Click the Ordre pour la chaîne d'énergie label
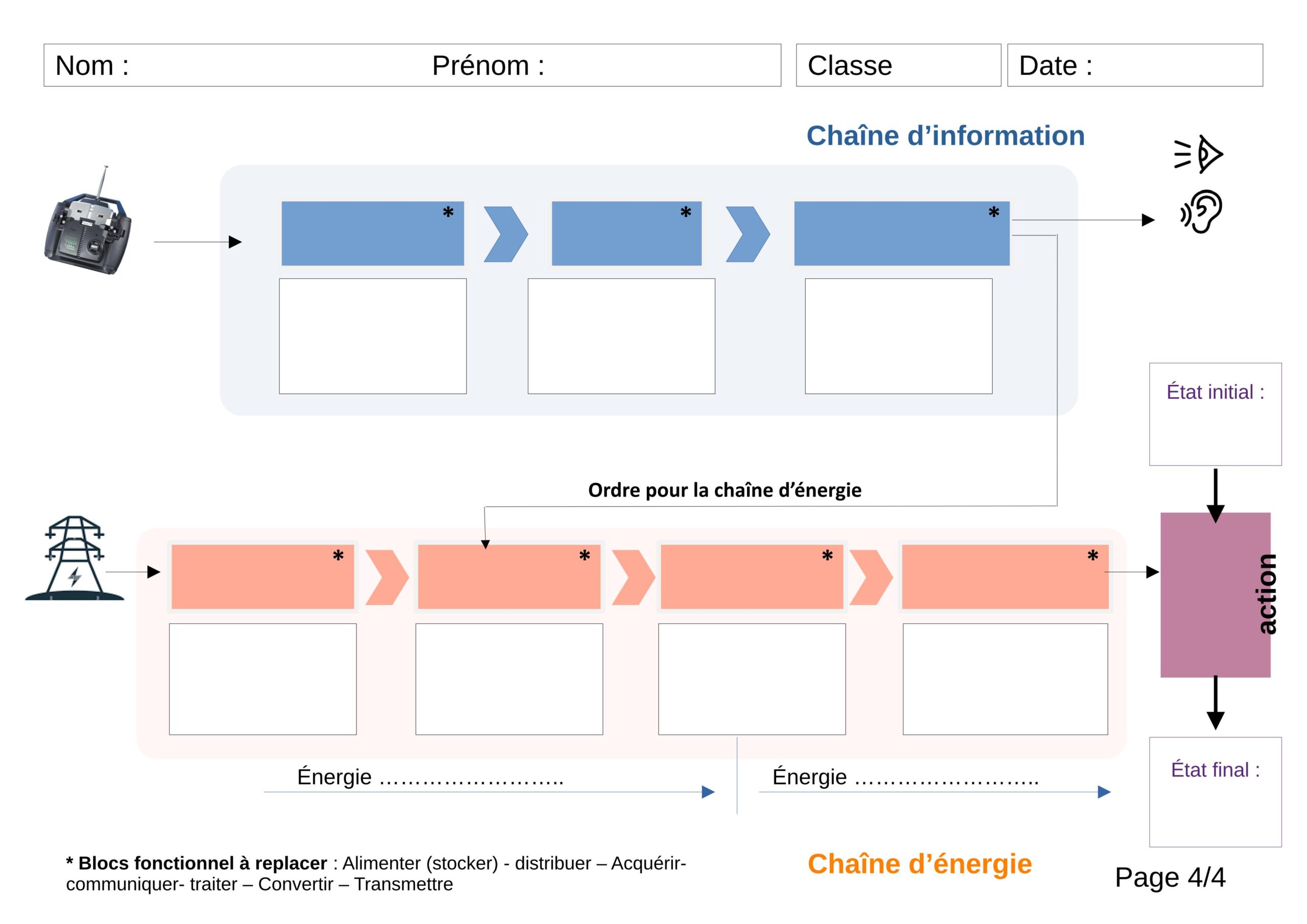Image resolution: width=1307 pixels, height=924 pixels. (724, 490)
